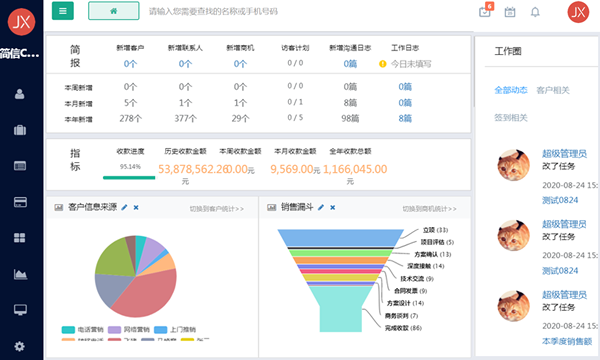Click the chart icon beside 销售漏斗 title
600x360 pixels.
tap(272, 207)
